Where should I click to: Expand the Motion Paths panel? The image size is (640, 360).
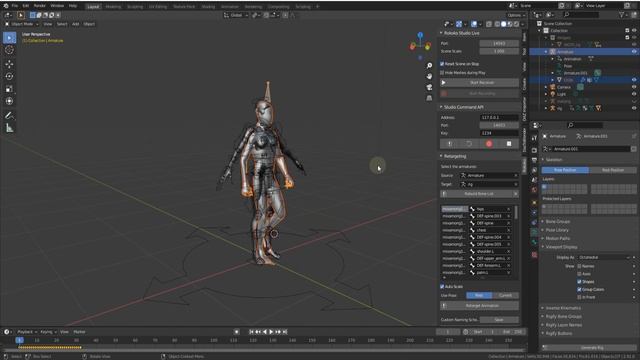(x=557, y=238)
